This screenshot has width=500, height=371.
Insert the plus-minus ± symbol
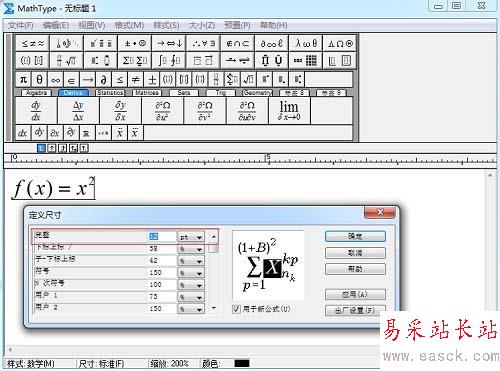coord(152,80)
